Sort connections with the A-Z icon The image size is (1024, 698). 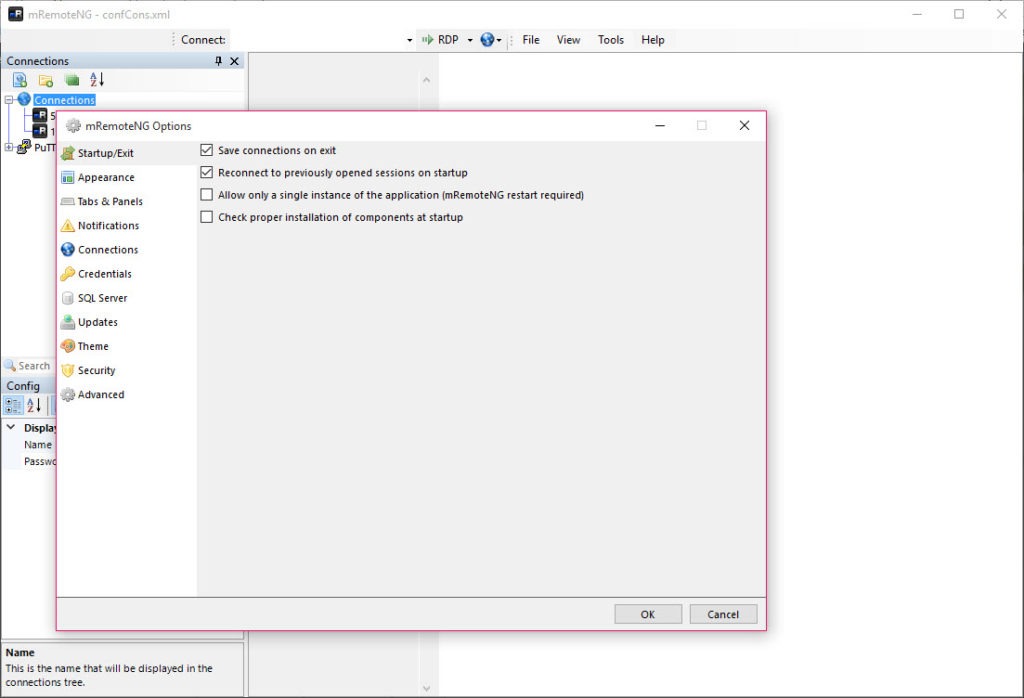coord(97,80)
